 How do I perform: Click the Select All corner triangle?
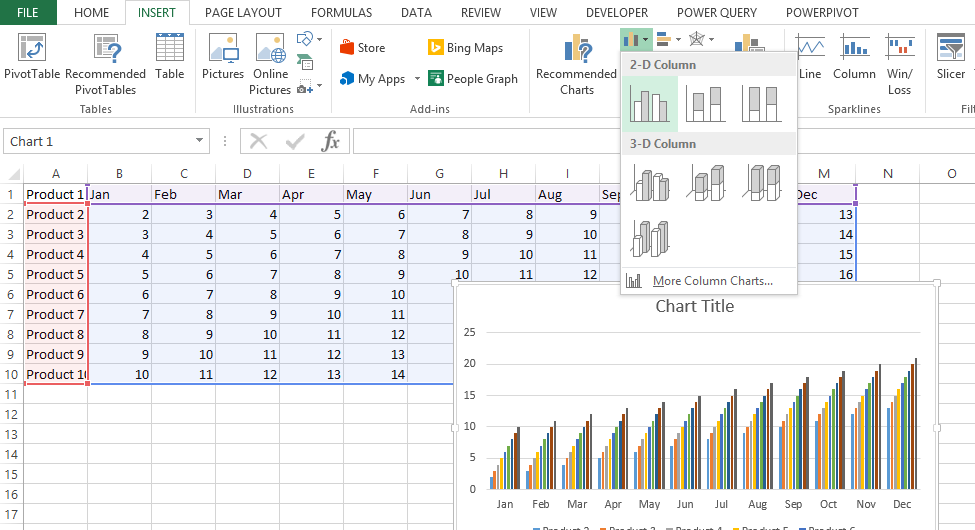(12, 174)
